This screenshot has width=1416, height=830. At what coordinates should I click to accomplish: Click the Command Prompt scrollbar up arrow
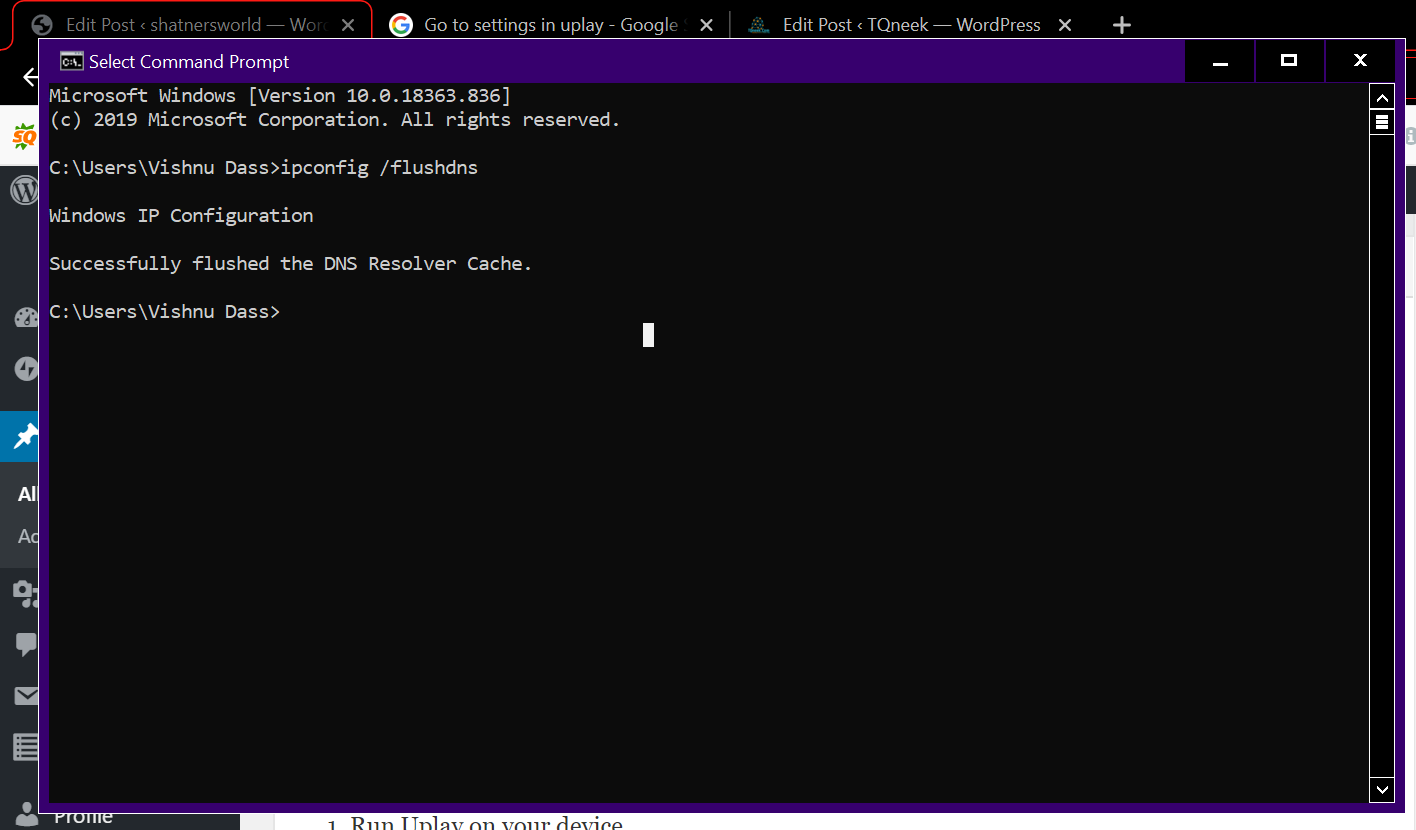click(x=1382, y=97)
